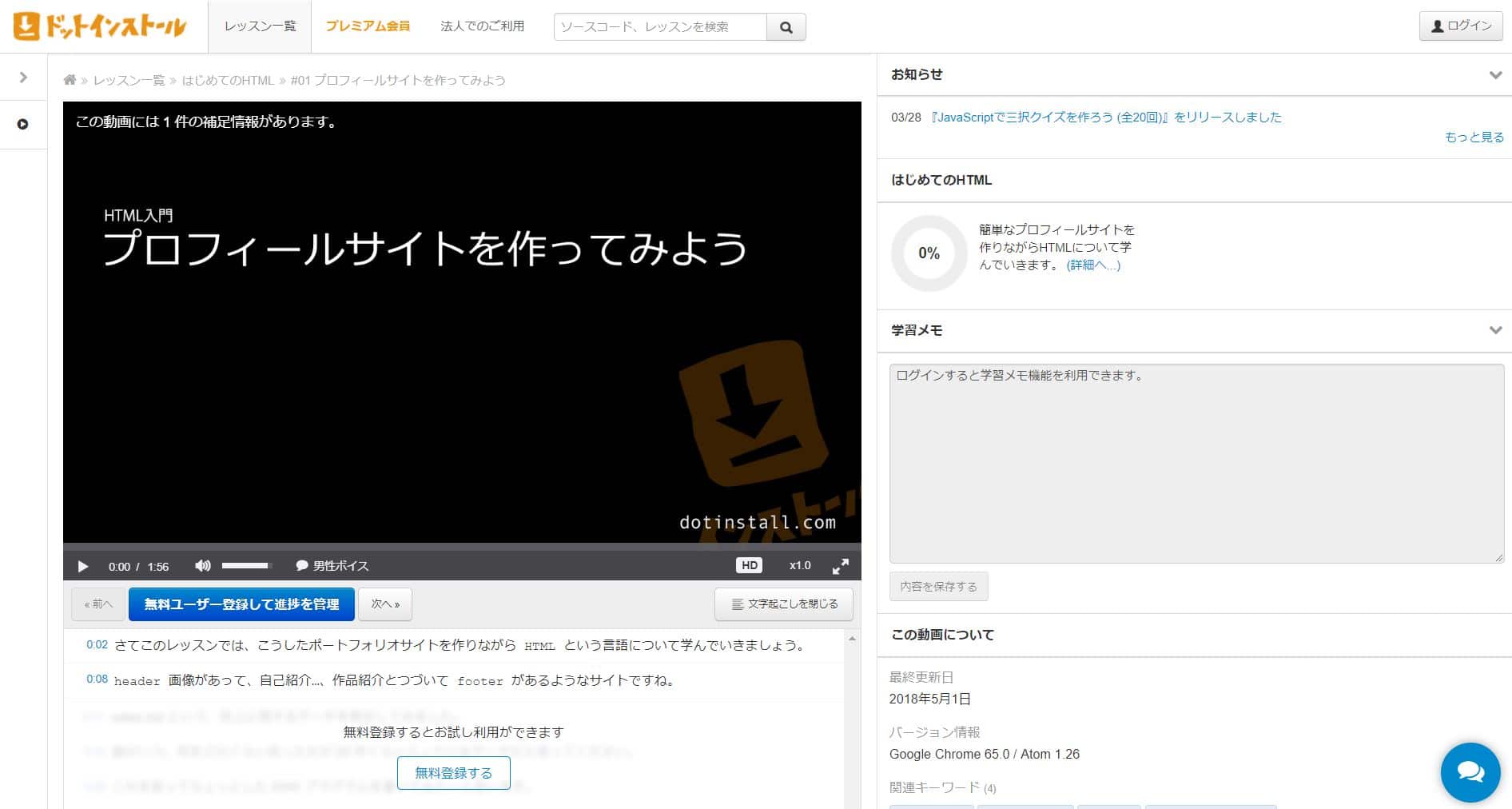Jump to transcript timestamp 0:08
The width and height of the screenshot is (1512, 809).
[97, 679]
